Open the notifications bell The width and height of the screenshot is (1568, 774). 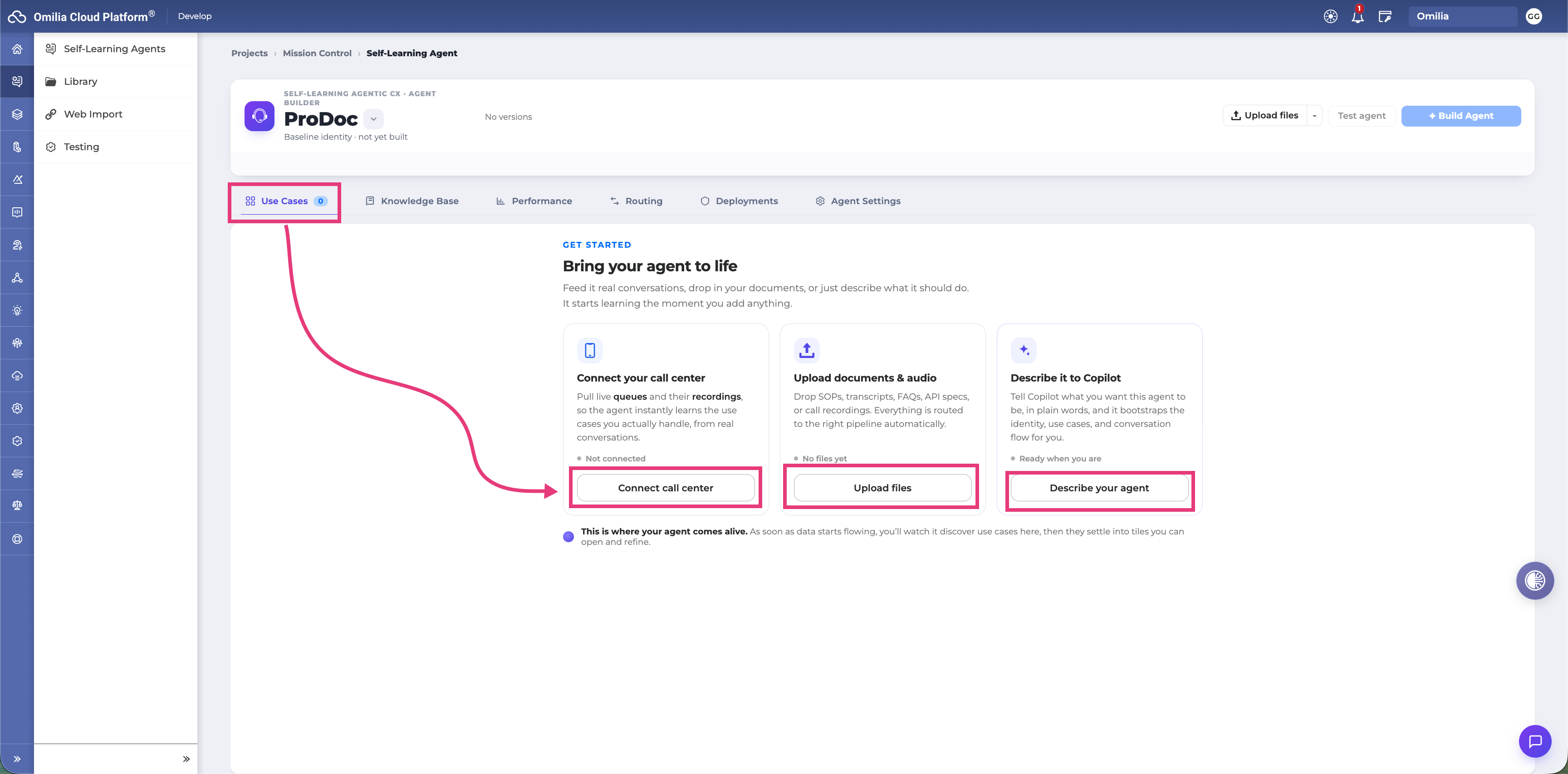[1357, 16]
